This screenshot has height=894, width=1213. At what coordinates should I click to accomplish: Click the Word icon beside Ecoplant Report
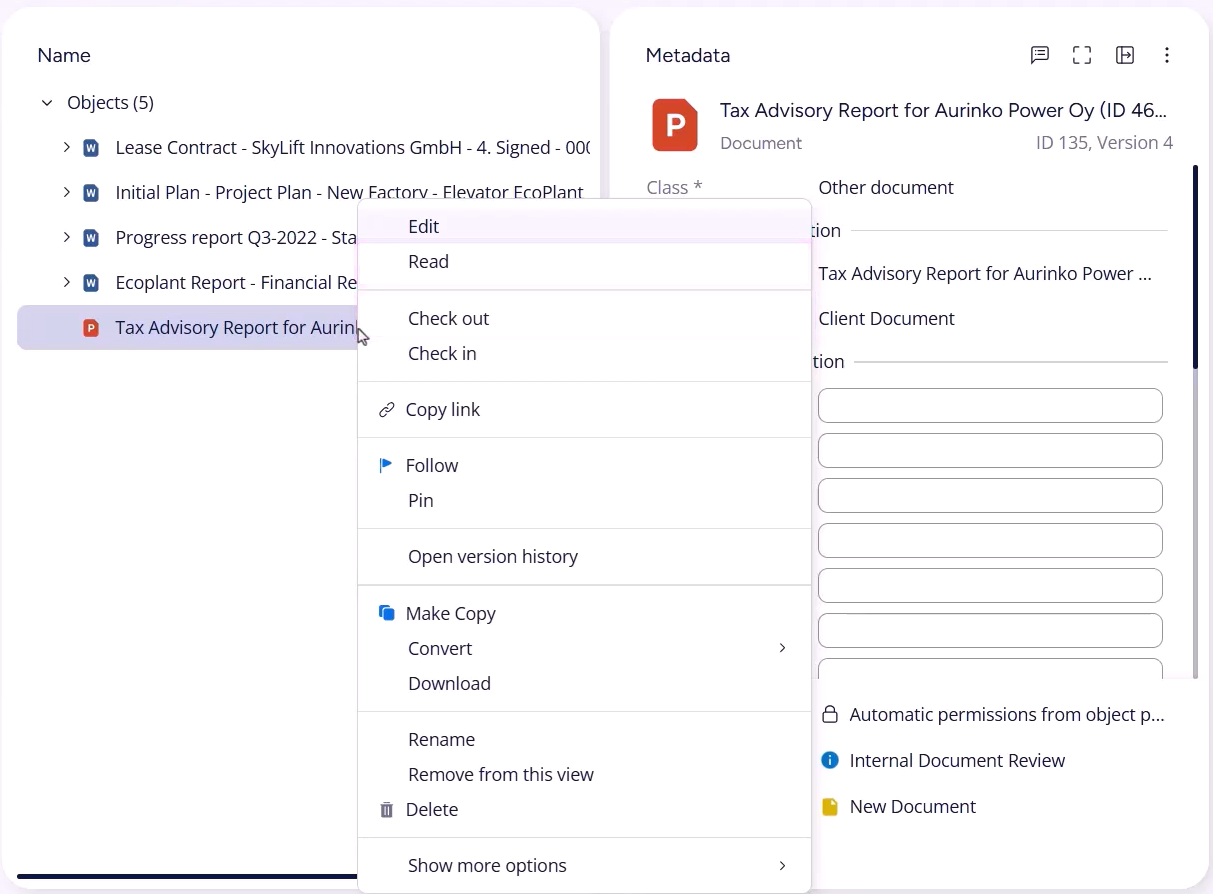(91, 283)
